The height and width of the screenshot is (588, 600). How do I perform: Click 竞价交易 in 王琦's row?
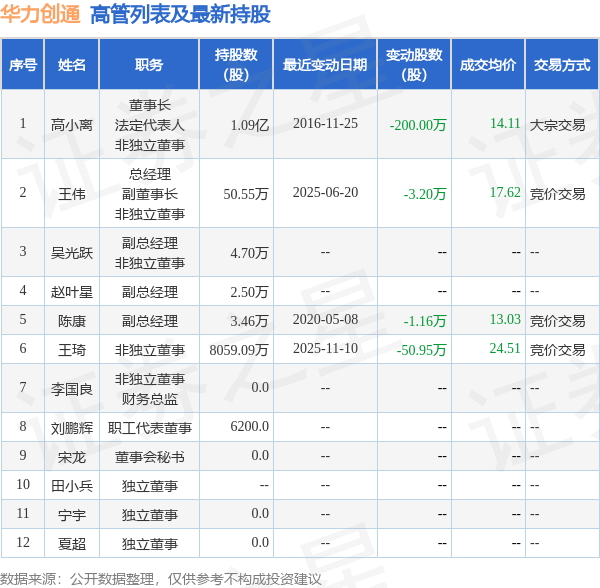(x=558, y=350)
